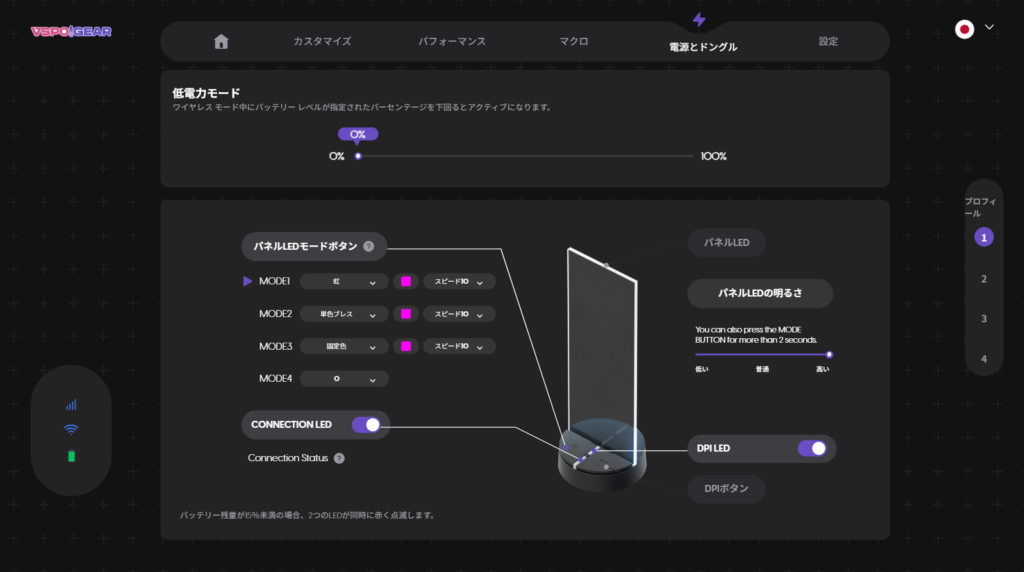Expand the MODE2 speed dropdown
This screenshot has width=1024, height=572.
(459, 314)
